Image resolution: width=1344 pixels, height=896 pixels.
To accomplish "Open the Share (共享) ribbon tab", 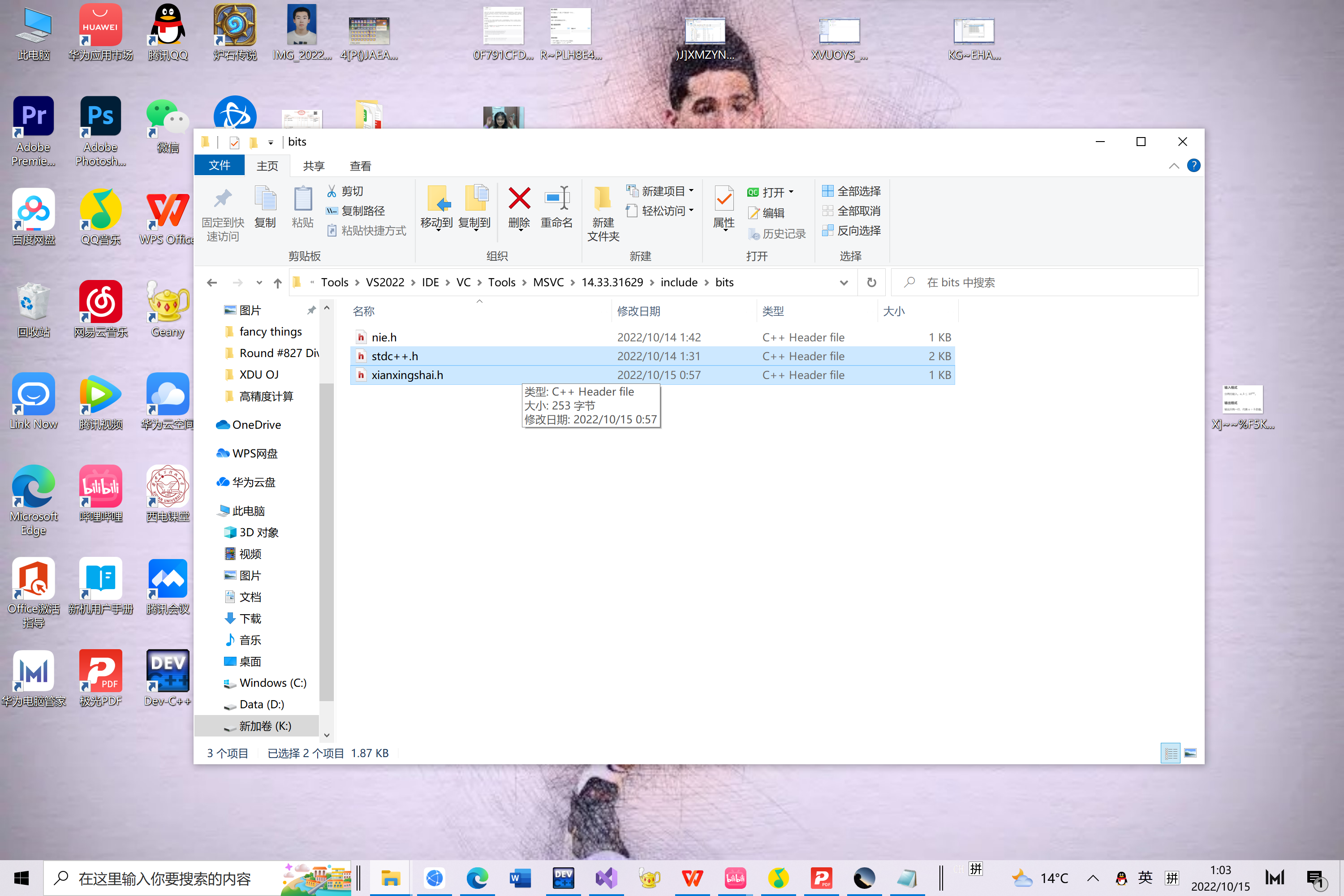I will (x=313, y=166).
